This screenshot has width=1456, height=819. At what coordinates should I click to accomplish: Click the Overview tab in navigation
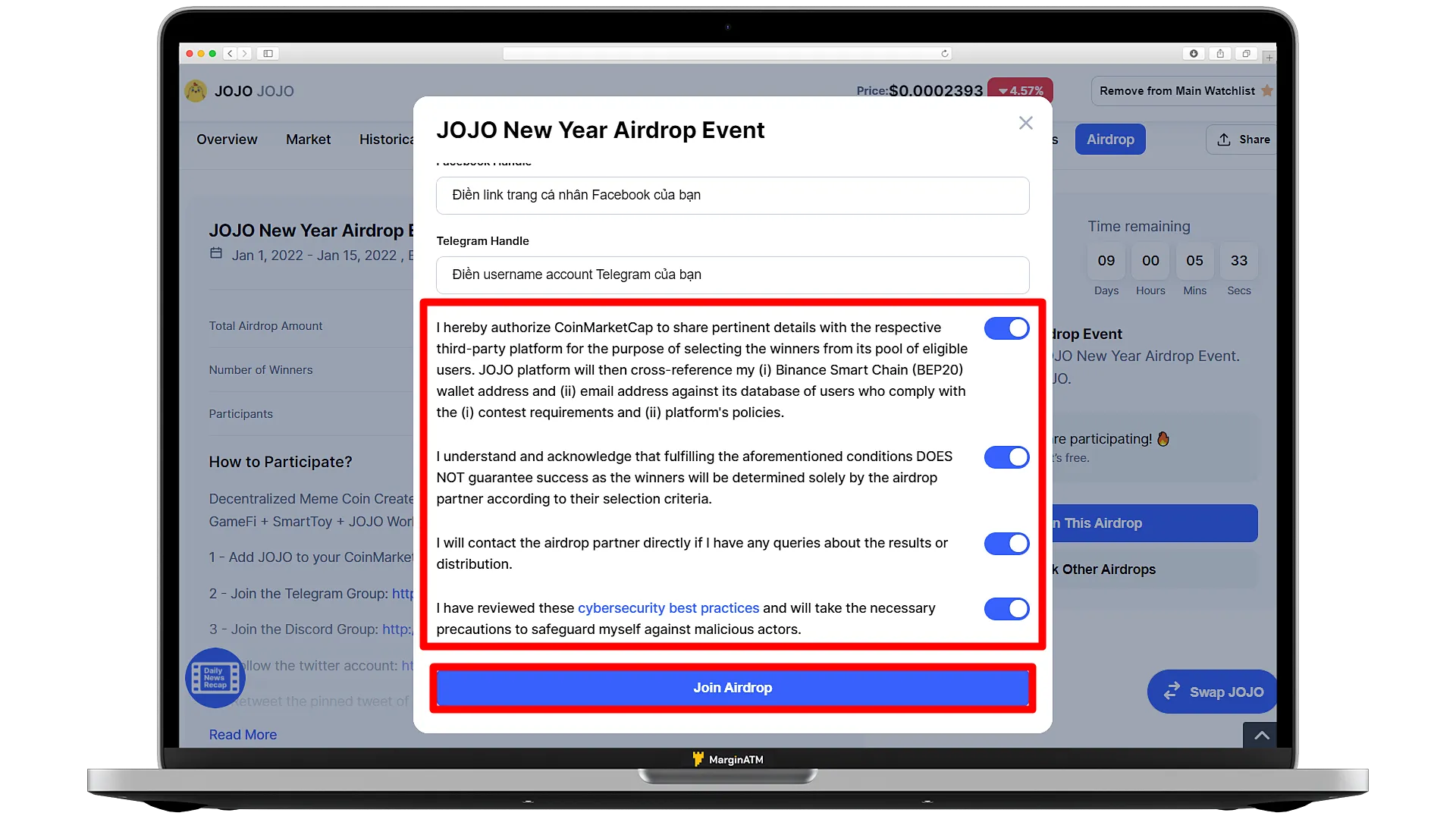(226, 139)
